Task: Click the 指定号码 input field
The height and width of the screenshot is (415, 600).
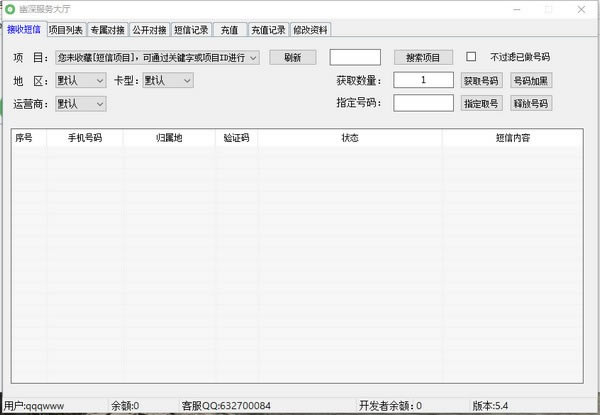Action: click(423, 103)
